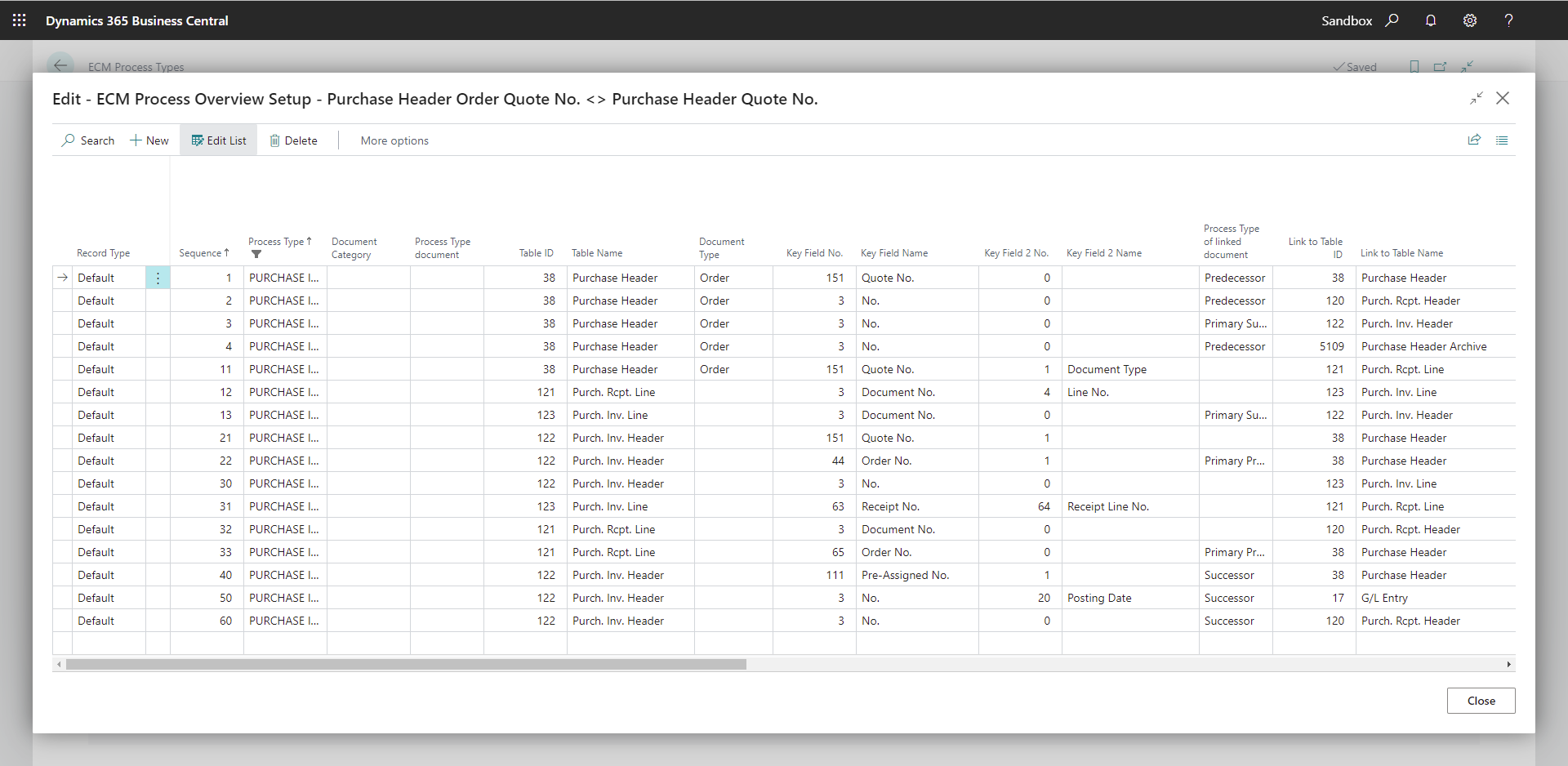Open the Record Type column header menu
The image size is (1568, 766).
pos(104,253)
